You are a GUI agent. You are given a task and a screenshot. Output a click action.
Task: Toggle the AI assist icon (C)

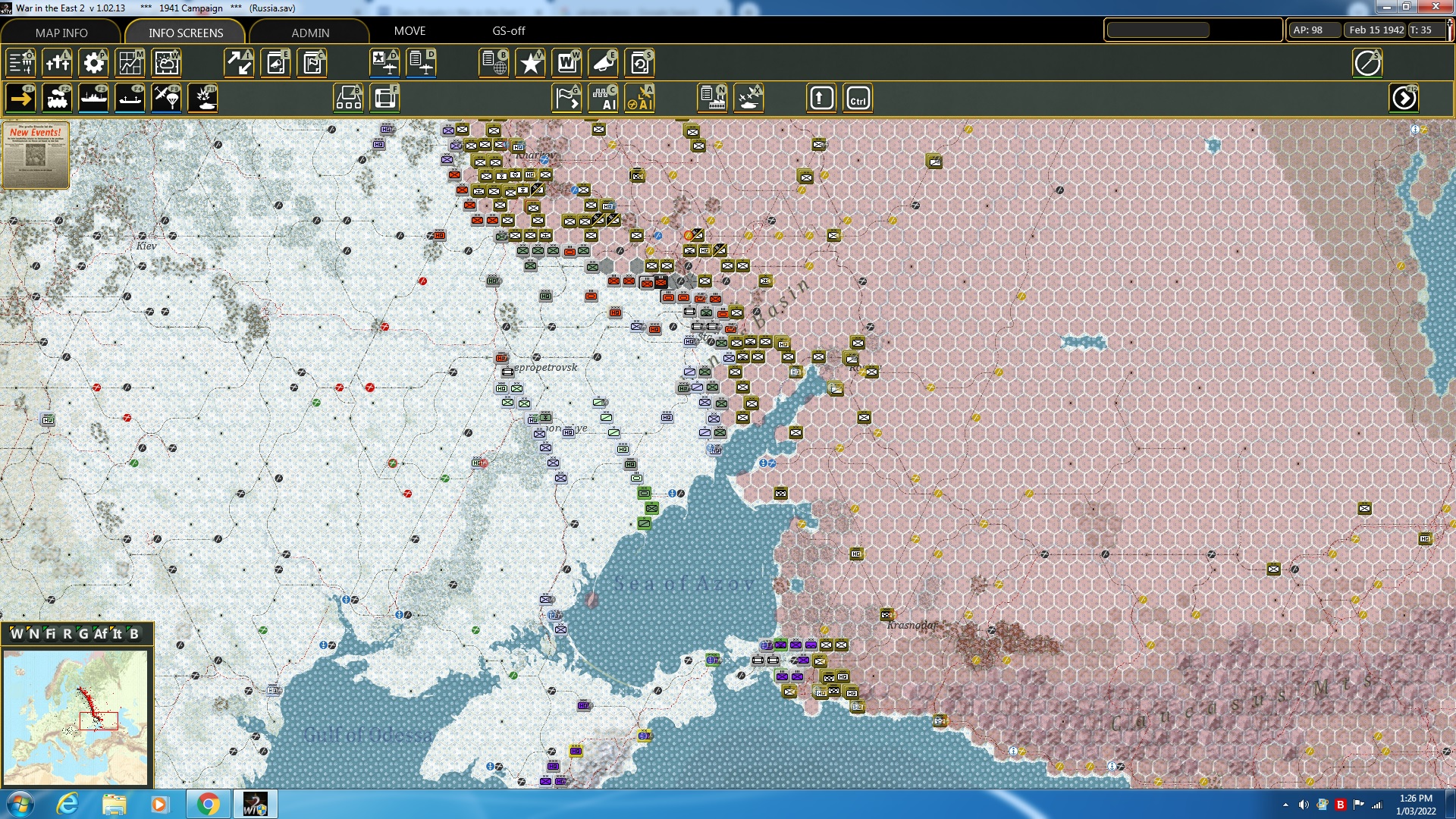604,98
